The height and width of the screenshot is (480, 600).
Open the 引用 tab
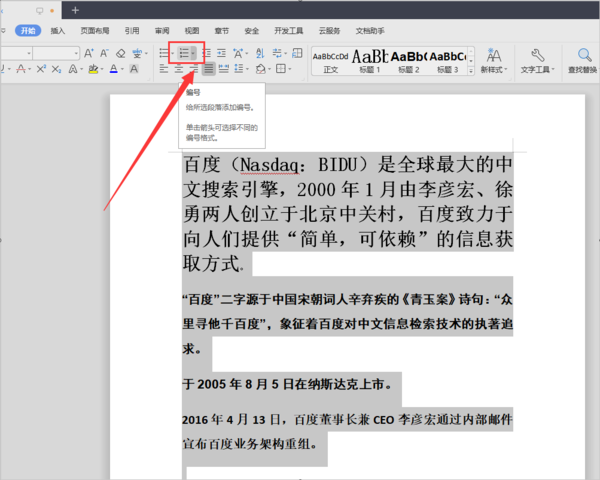coord(132,31)
